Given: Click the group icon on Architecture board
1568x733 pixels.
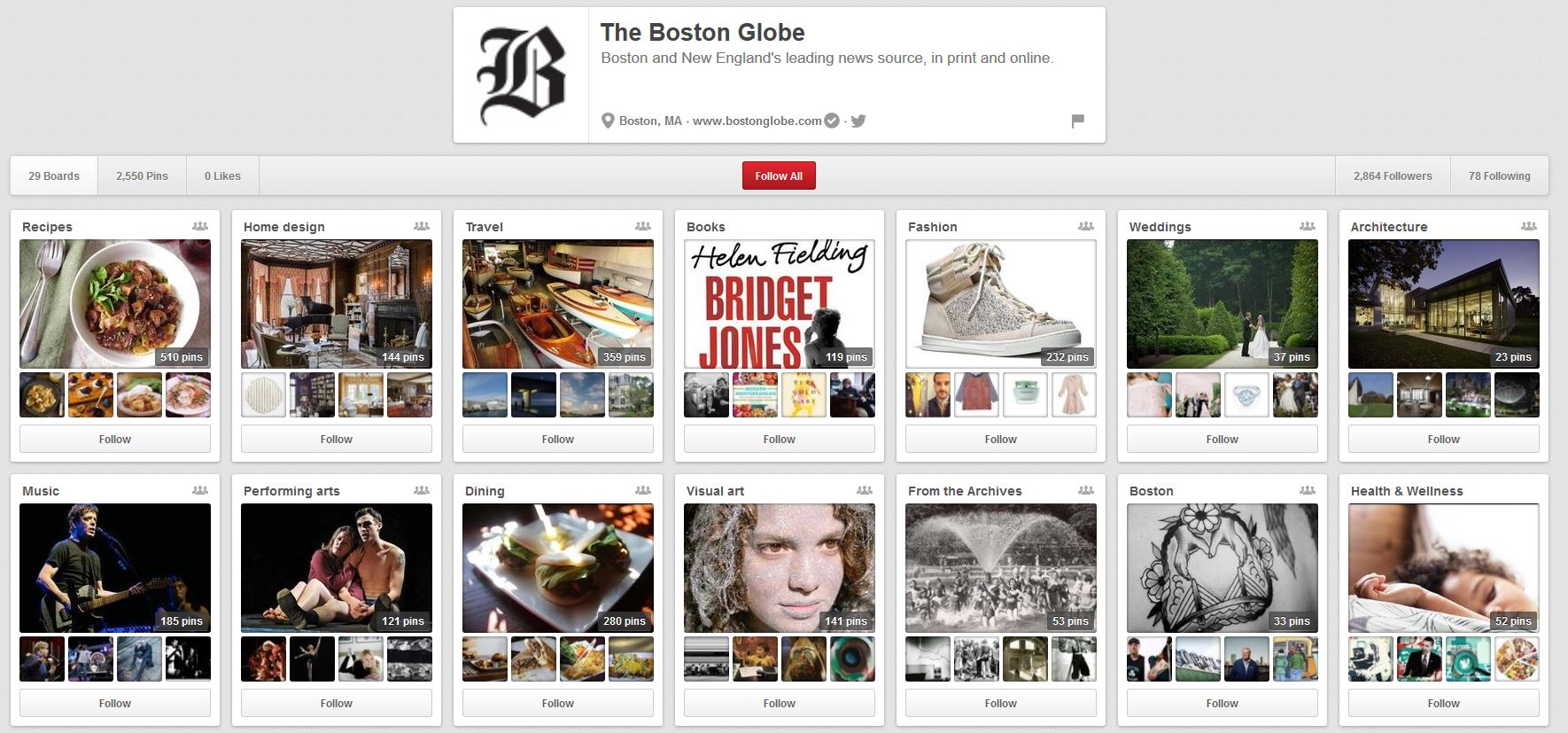Looking at the screenshot, I should (1529, 226).
